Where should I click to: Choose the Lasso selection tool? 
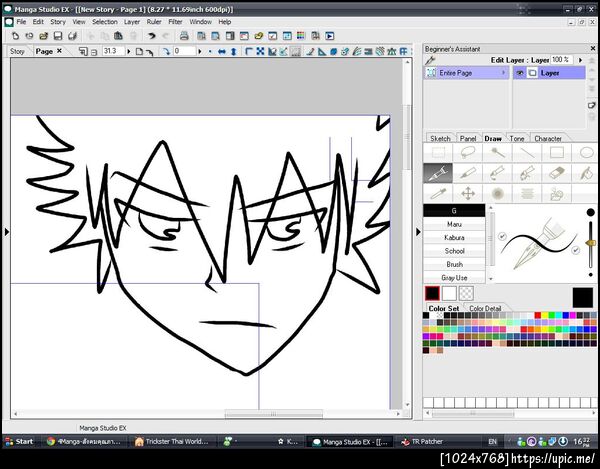(x=467, y=153)
